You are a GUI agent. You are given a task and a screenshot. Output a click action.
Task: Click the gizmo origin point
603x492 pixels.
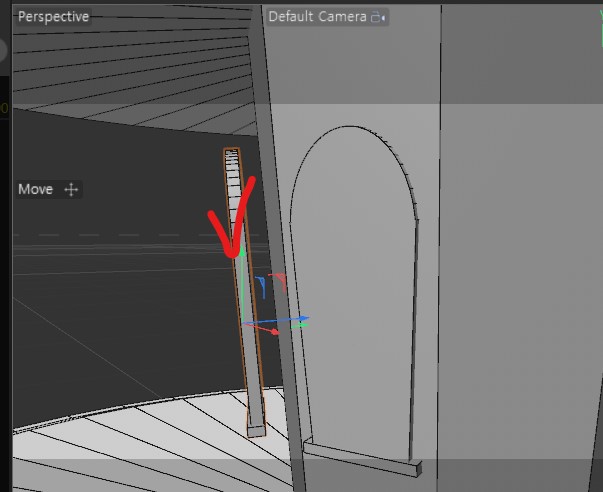(x=243, y=323)
